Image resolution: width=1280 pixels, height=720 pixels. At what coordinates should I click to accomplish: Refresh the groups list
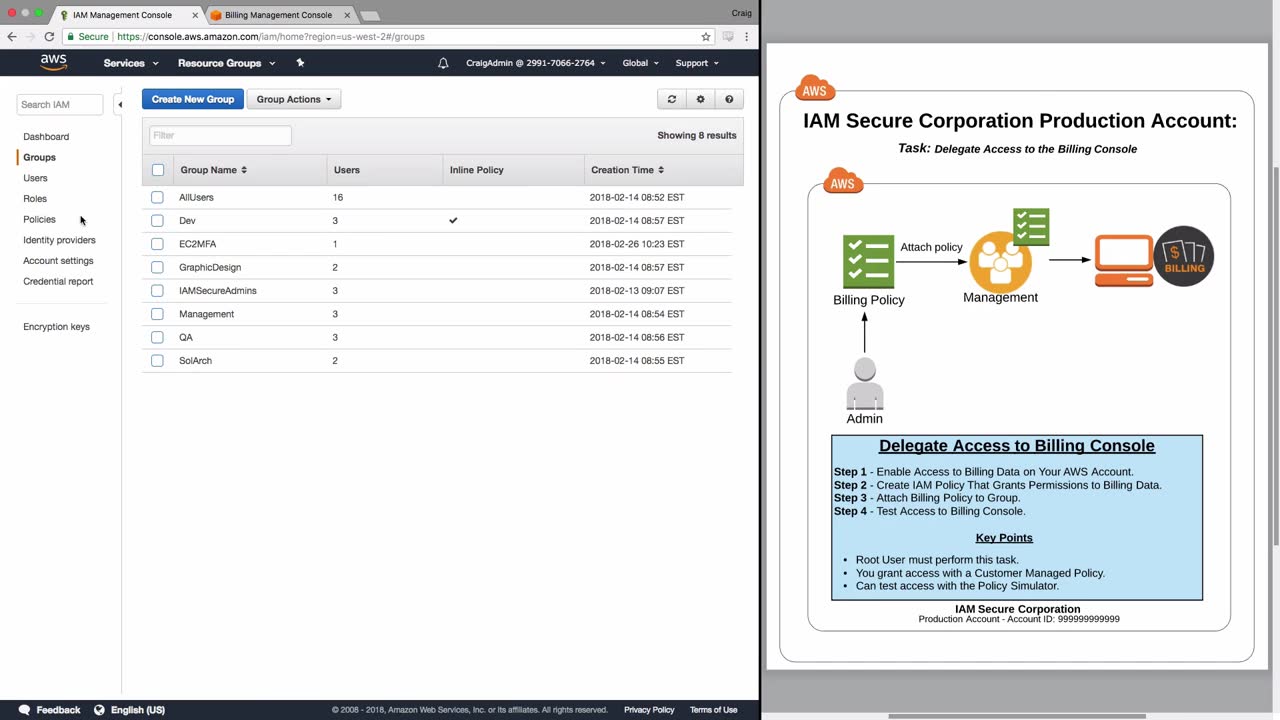(672, 99)
